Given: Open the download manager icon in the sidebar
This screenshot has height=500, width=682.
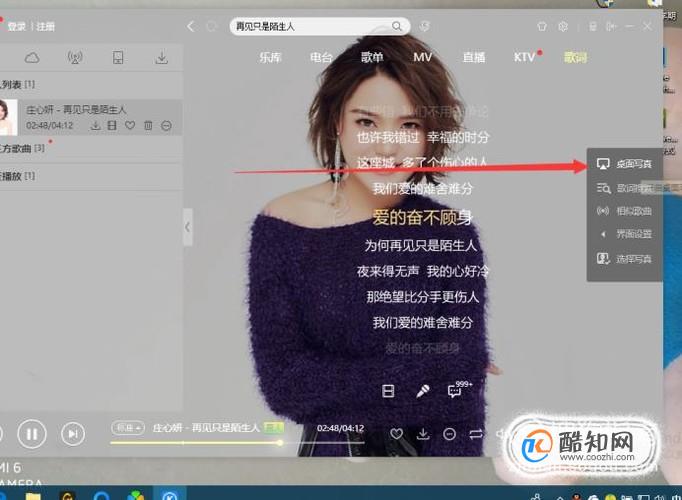Looking at the screenshot, I should tap(161, 57).
